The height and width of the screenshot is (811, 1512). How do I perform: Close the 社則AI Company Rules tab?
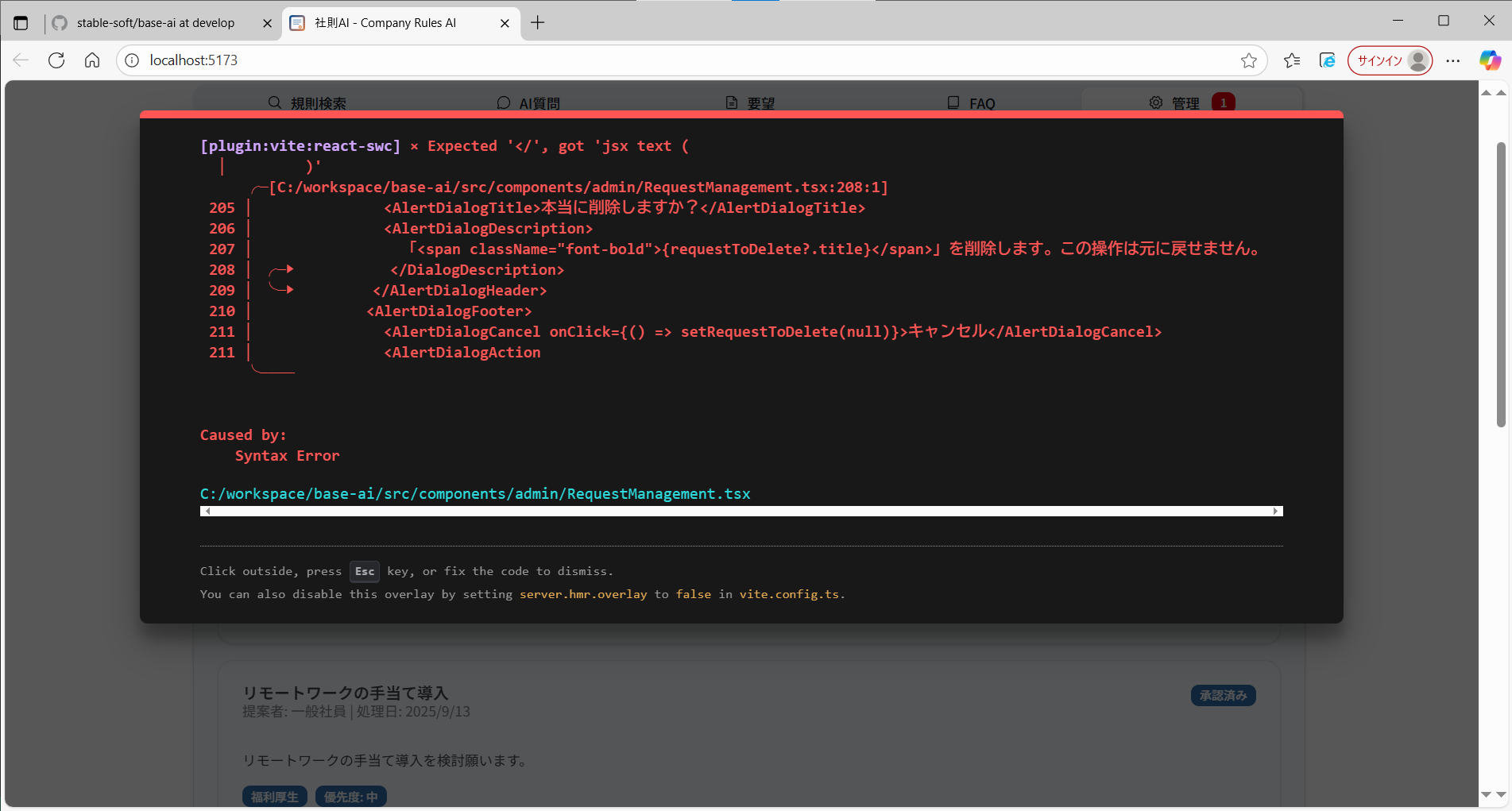pos(505,23)
